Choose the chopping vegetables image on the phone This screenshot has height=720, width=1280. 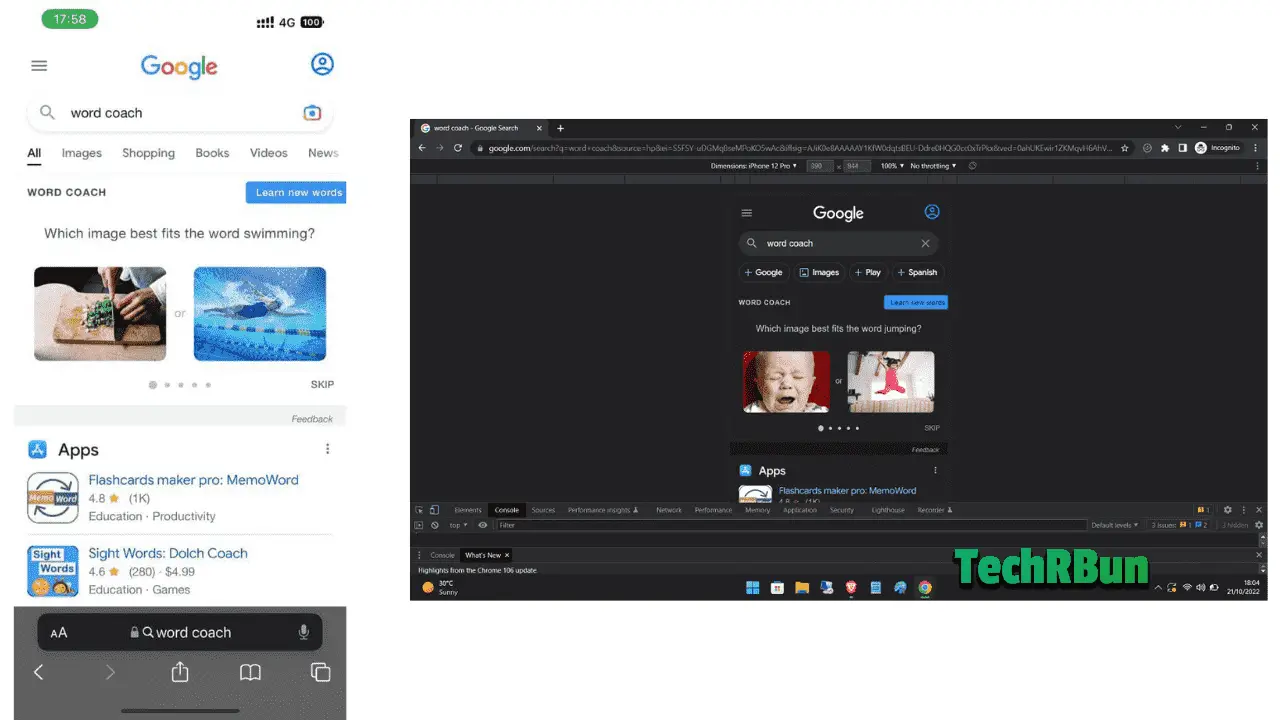[100, 314]
